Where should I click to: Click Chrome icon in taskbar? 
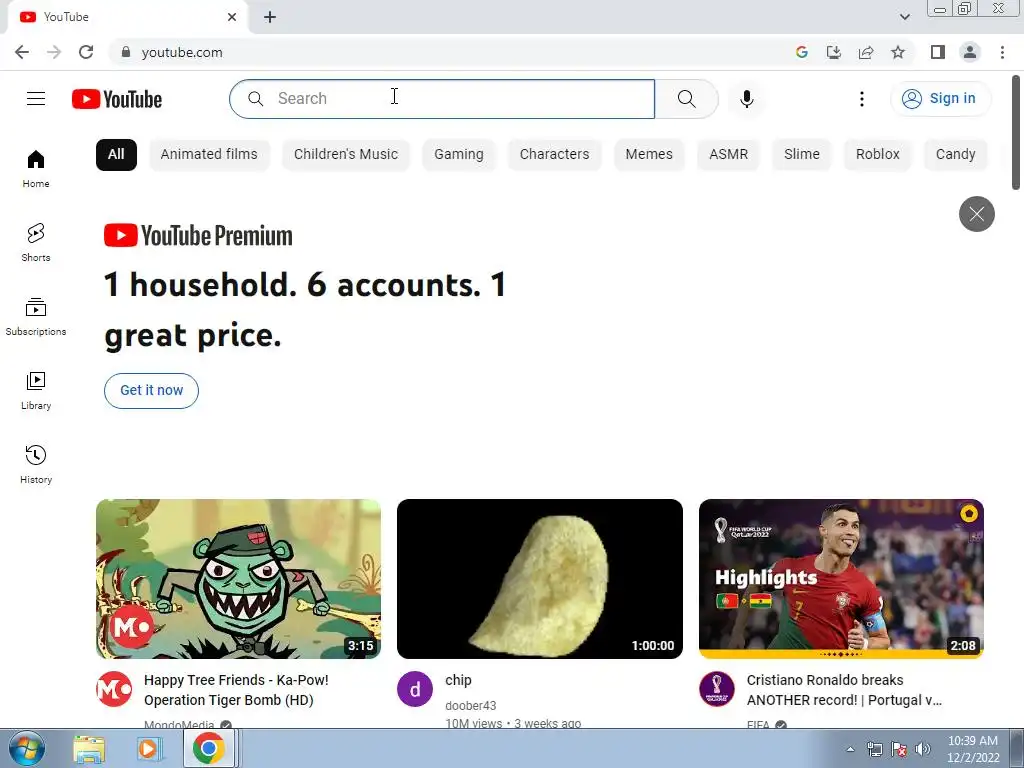tap(208, 748)
